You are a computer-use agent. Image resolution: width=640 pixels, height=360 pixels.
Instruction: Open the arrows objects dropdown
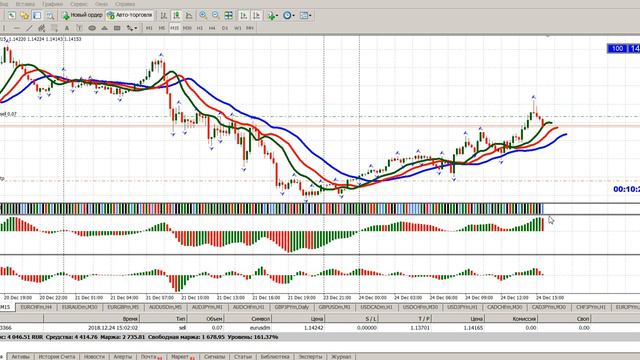(131, 28)
